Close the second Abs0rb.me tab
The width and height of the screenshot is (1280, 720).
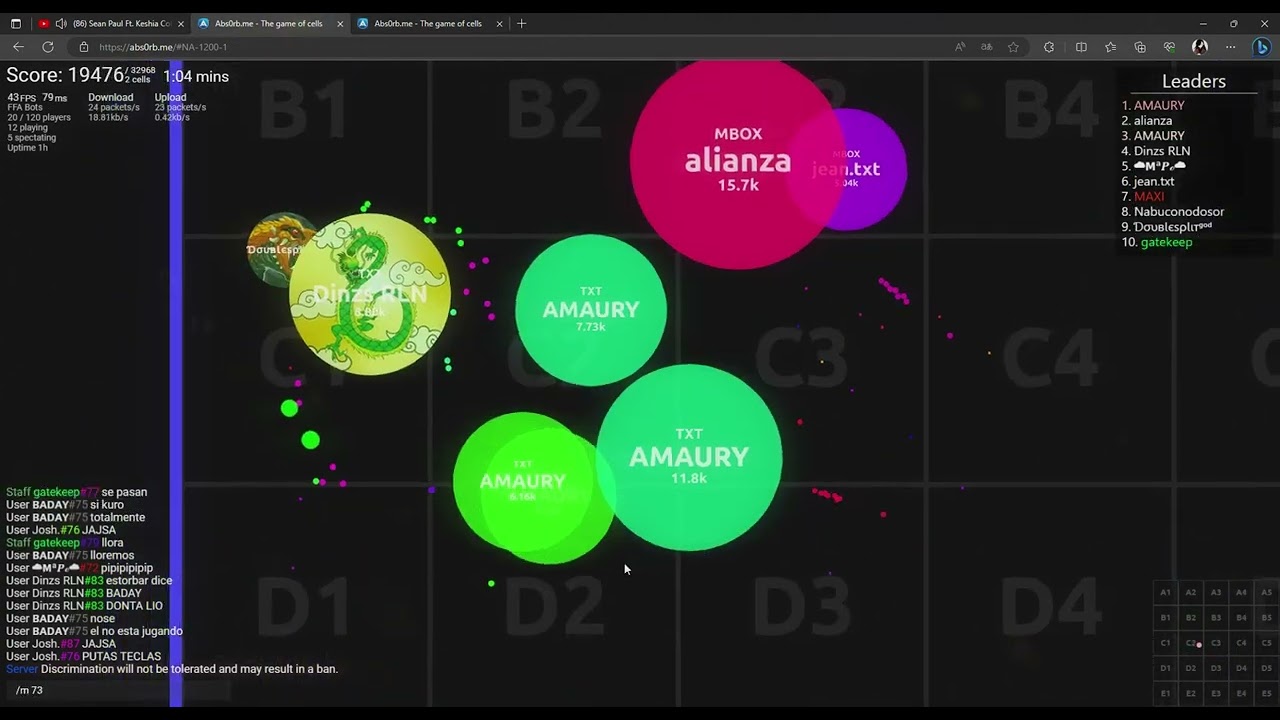pos(499,23)
